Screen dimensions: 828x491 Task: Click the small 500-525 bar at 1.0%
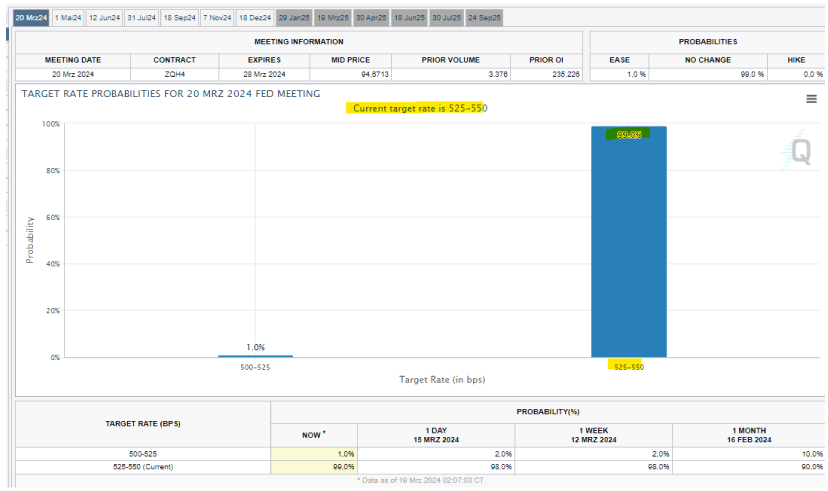coord(255,356)
